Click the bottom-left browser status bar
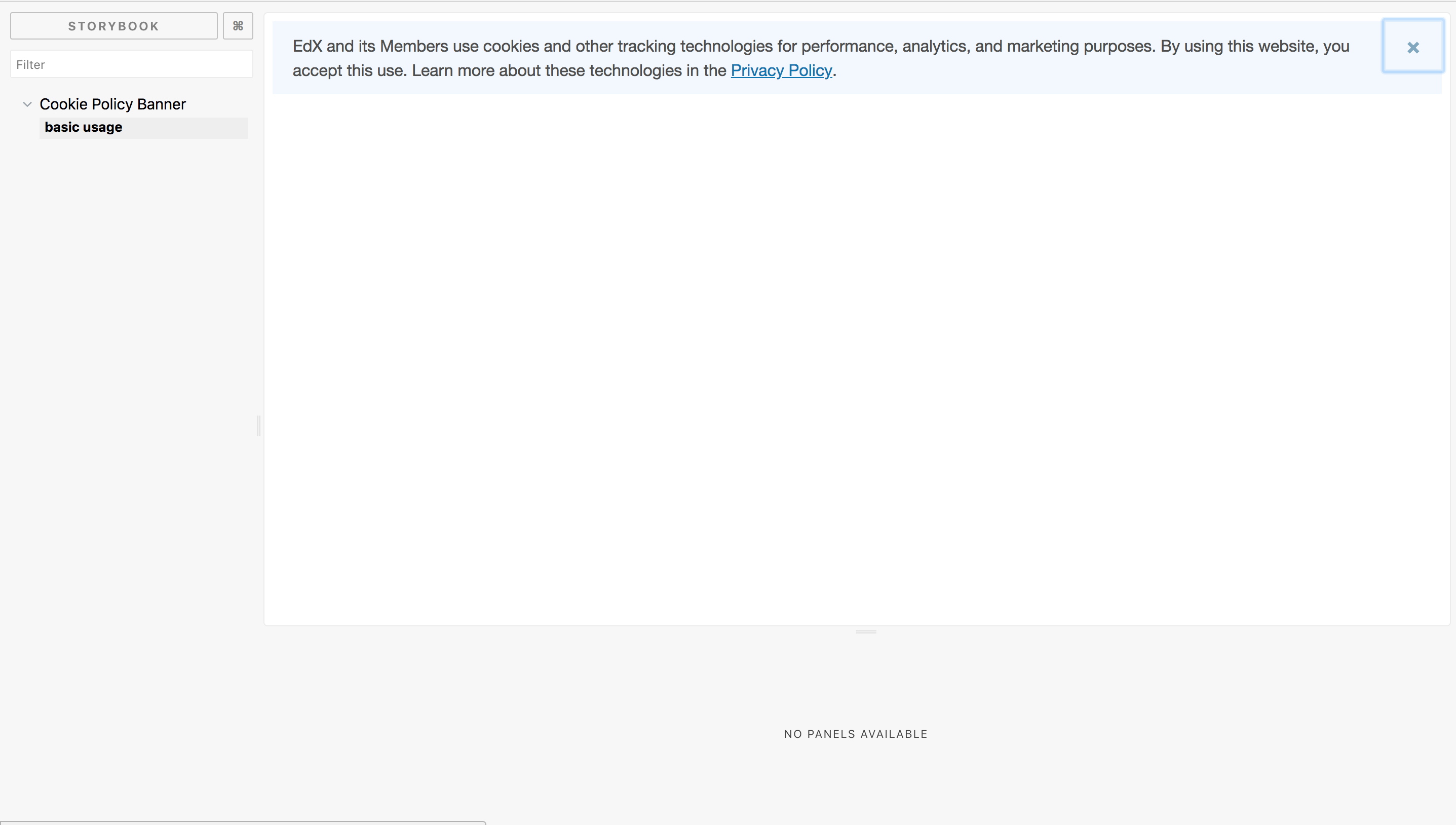1456x825 pixels. (x=242, y=823)
